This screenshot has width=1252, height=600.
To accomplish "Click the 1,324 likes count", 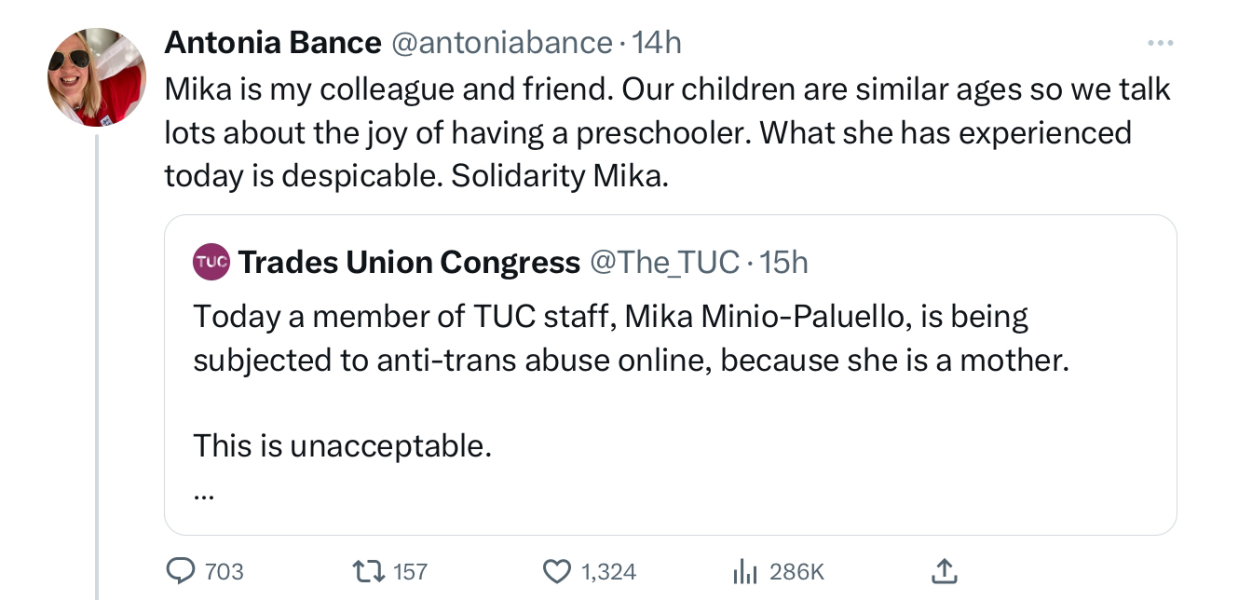I will point(608,572).
